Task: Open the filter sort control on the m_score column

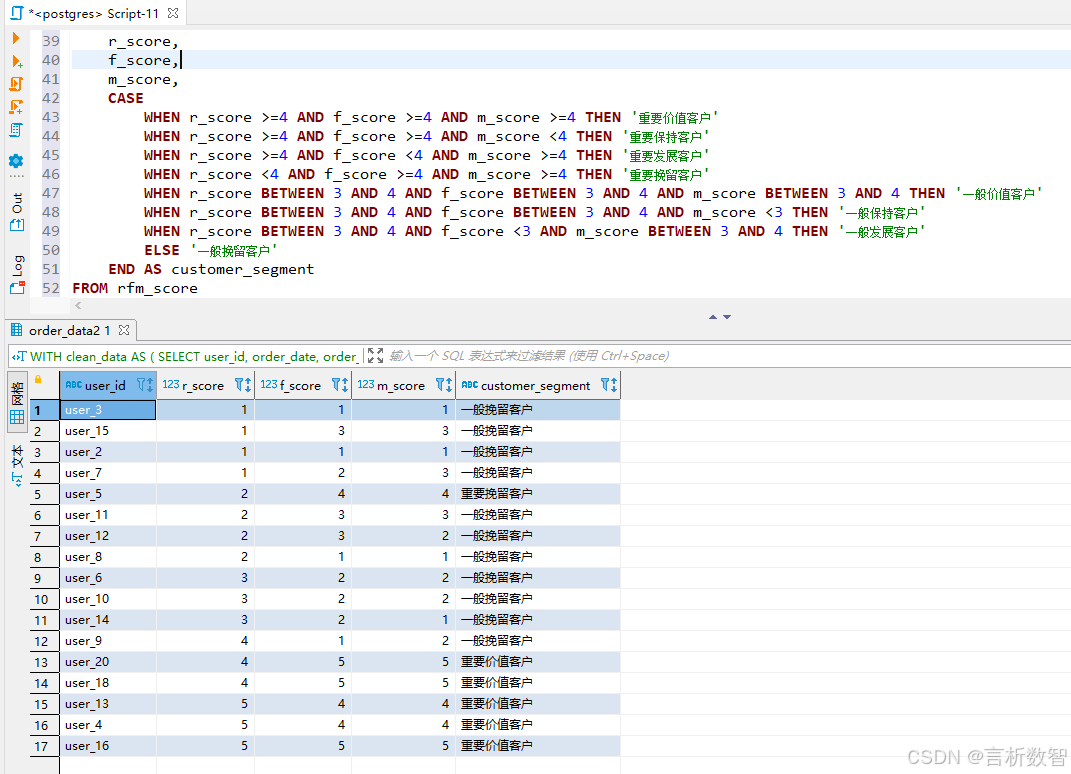Action: click(444, 385)
